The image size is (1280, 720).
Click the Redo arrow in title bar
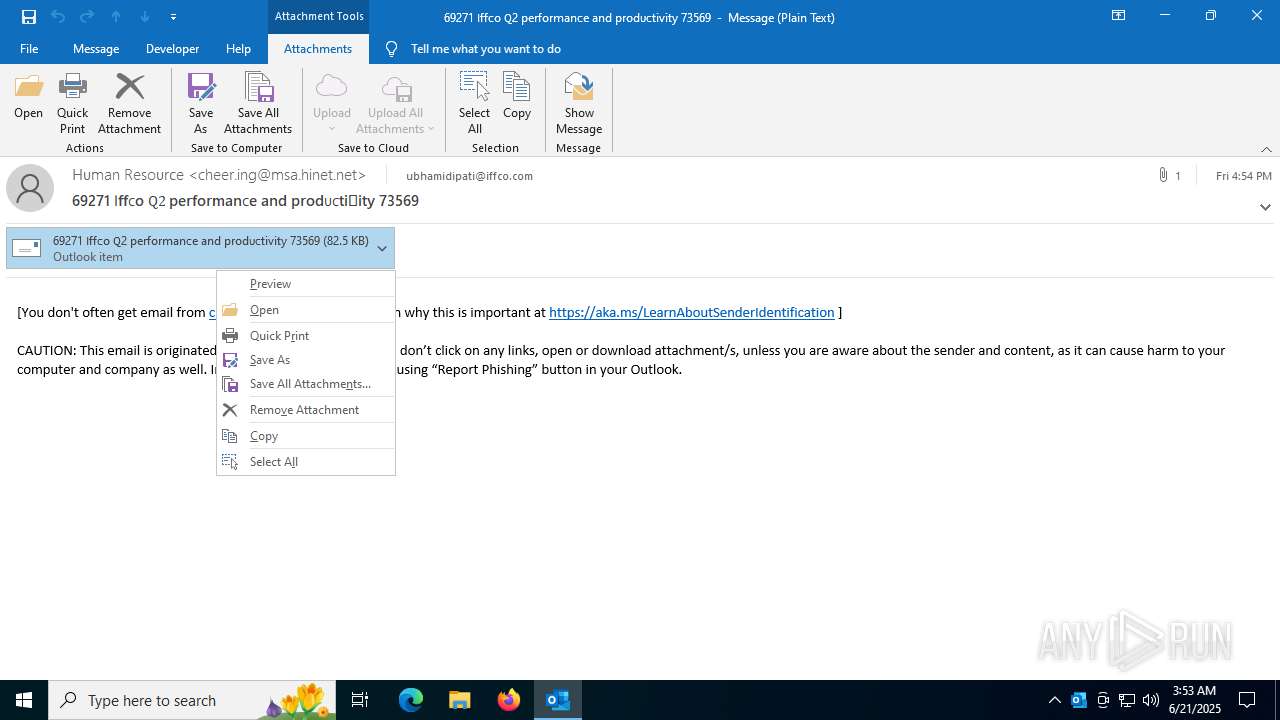click(87, 17)
